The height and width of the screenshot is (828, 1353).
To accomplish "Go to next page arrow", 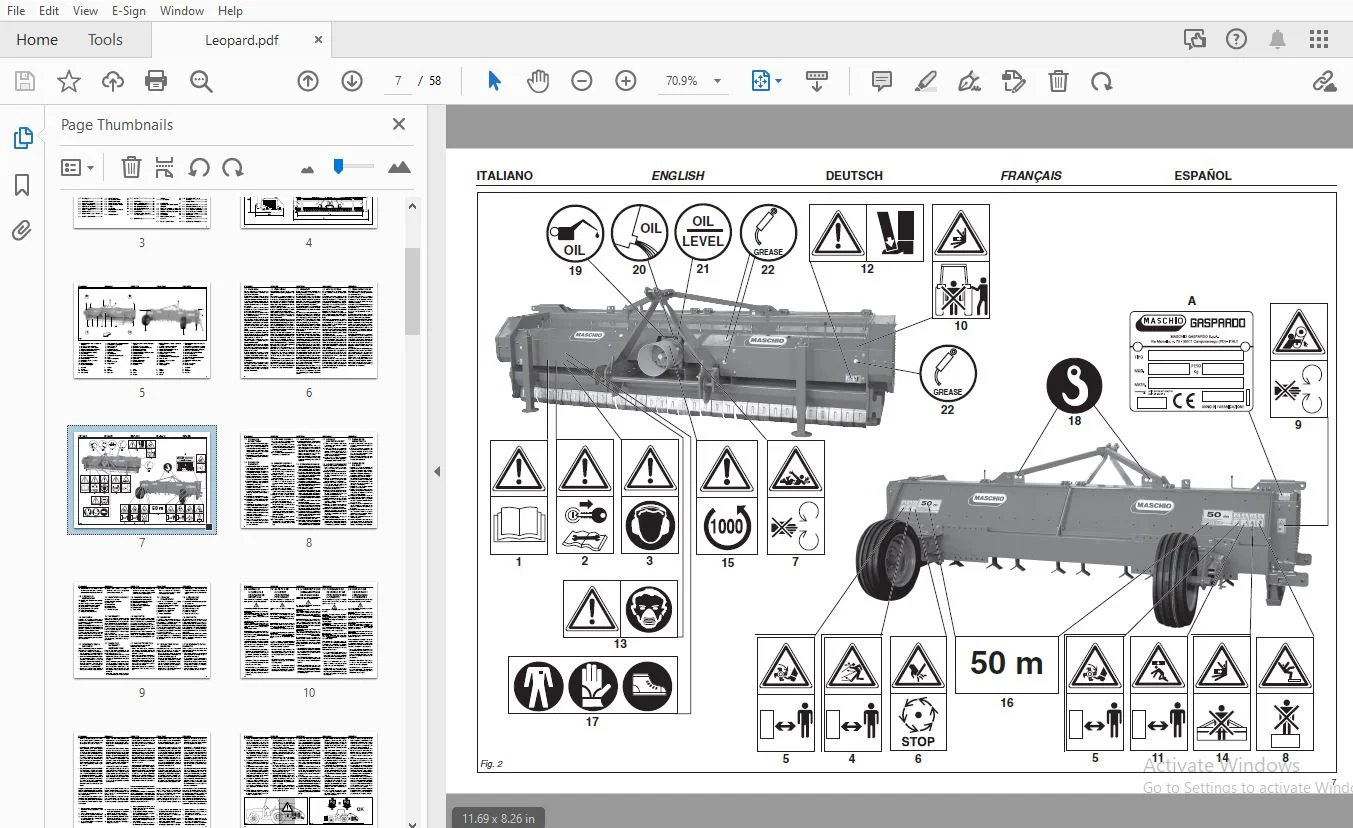I will pos(352,81).
